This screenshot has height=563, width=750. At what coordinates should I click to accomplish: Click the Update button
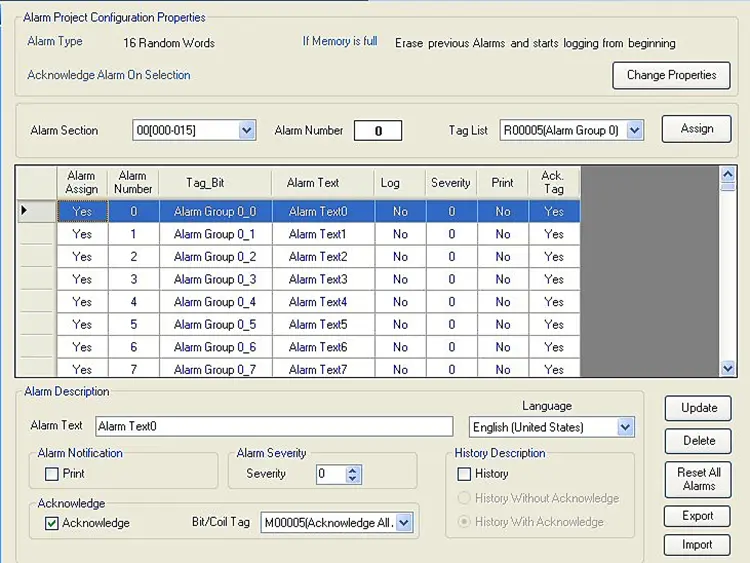698,408
